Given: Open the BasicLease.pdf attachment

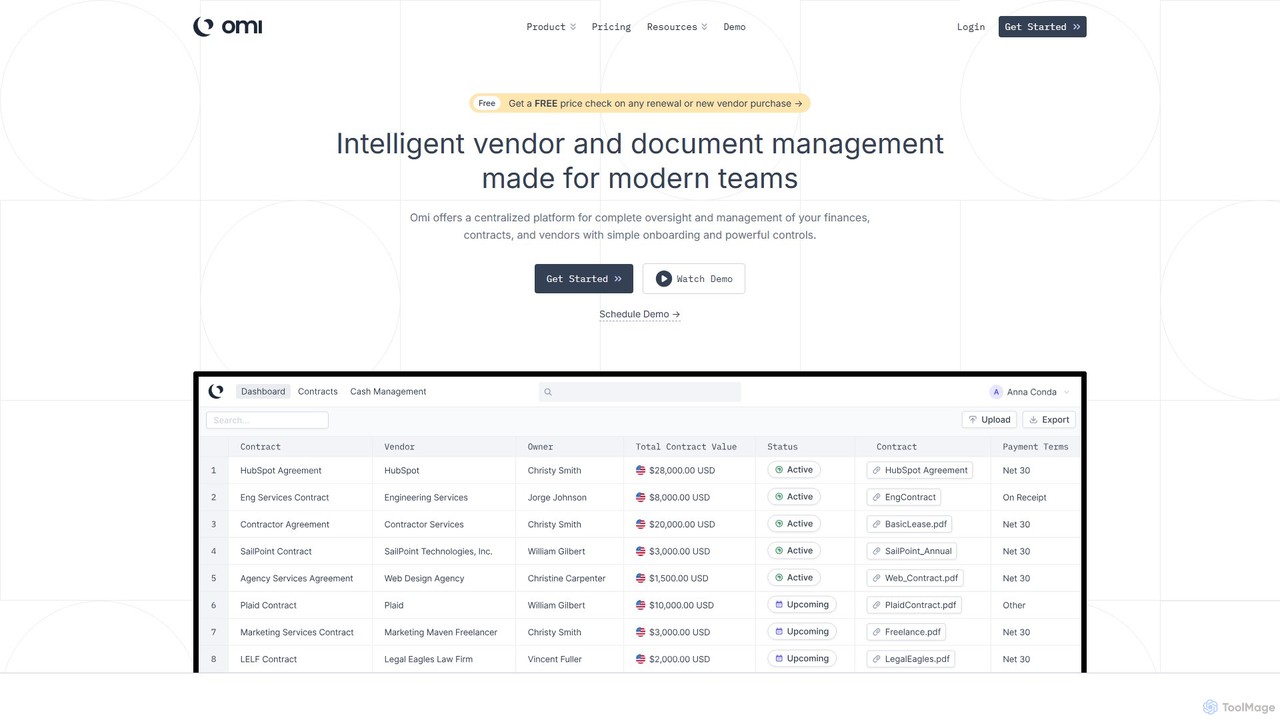Looking at the screenshot, I should 909,524.
